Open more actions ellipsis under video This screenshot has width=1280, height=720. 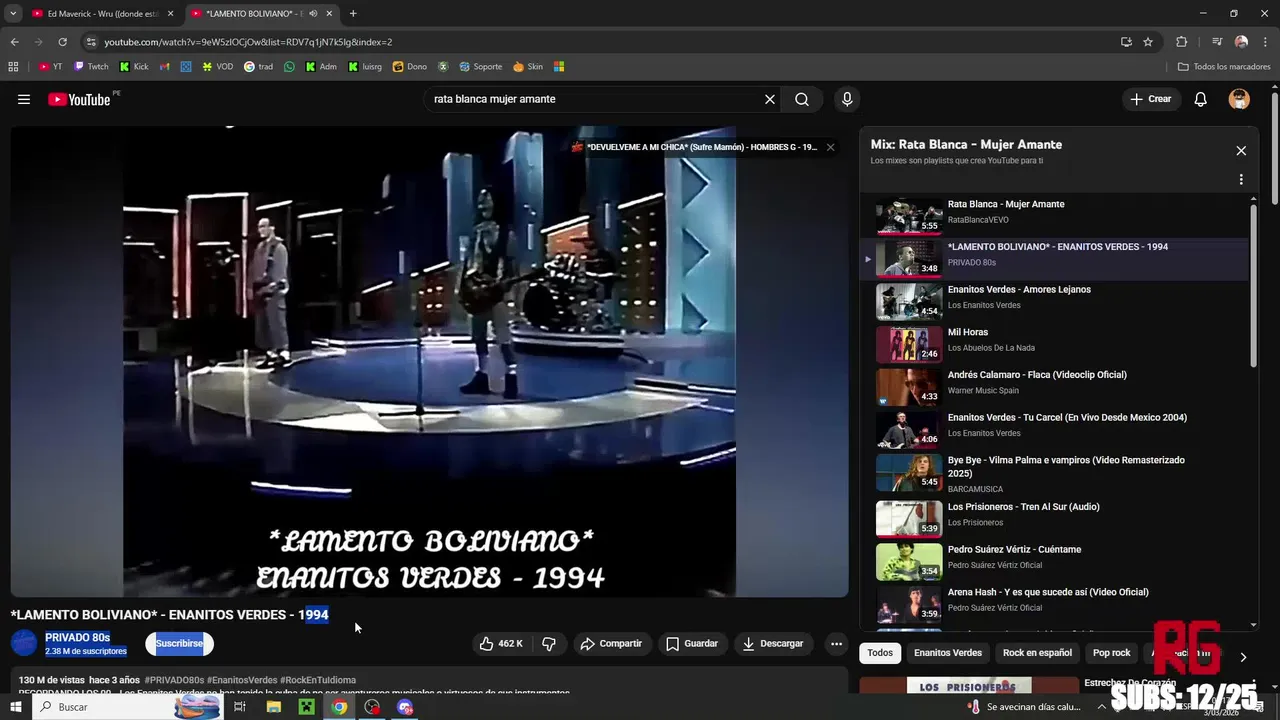pos(836,644)
